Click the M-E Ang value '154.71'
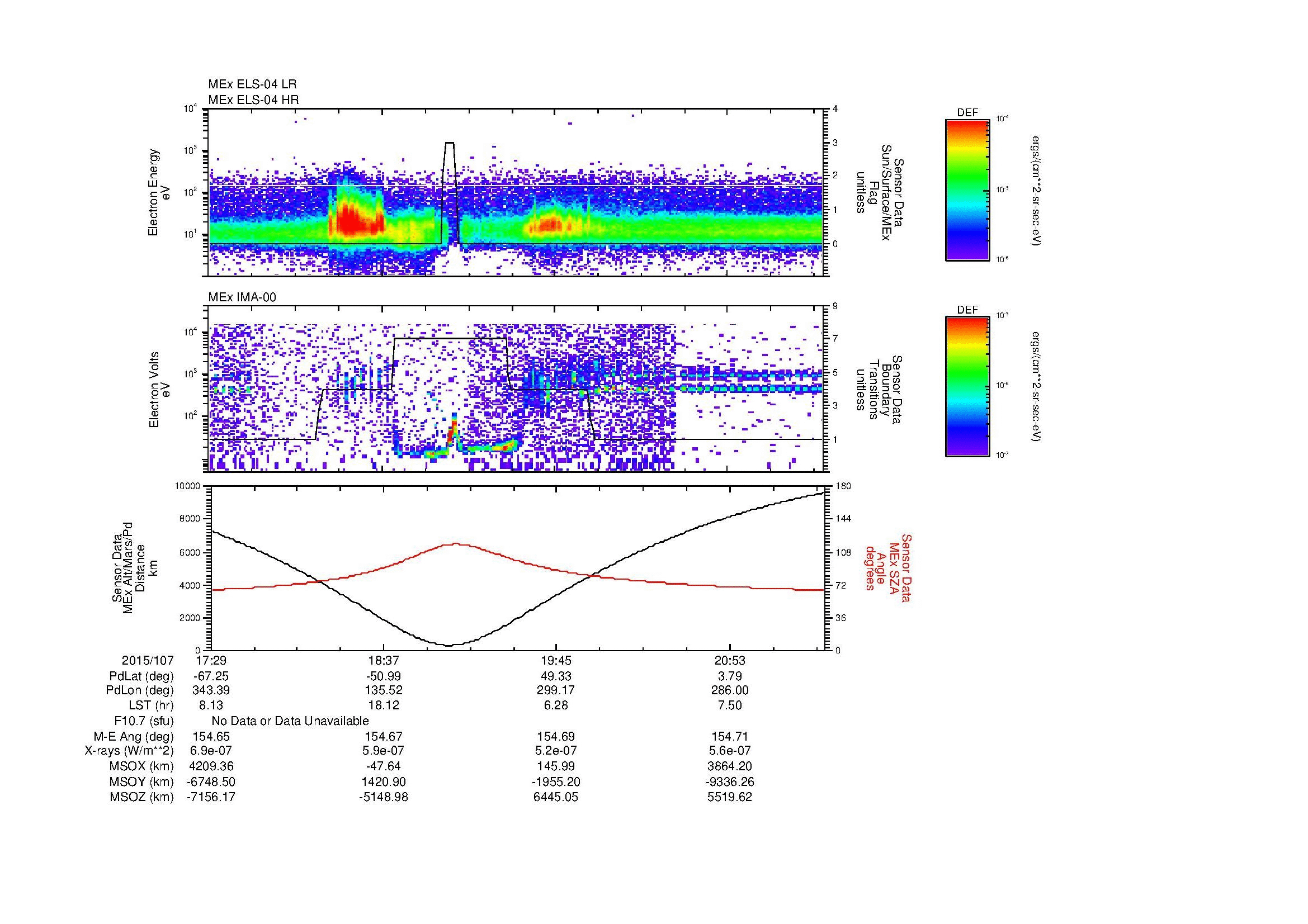The width and height of the screenshot is (1308, 924). [730, 736]
